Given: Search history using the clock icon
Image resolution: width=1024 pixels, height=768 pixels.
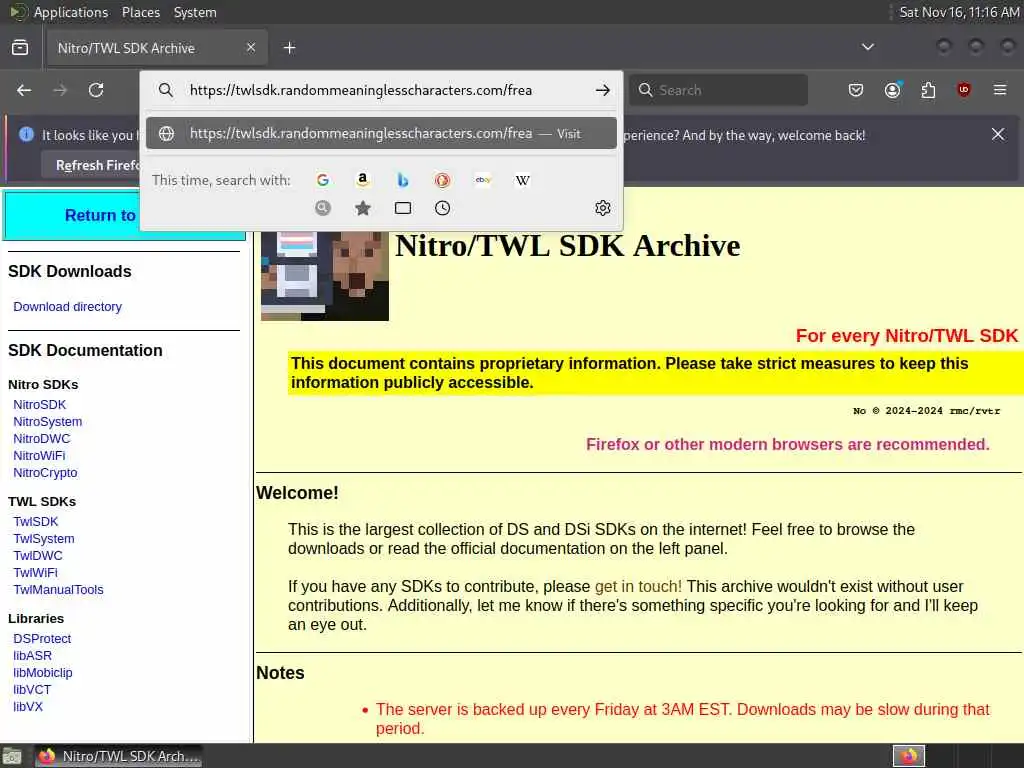Looking at the screenshot, I should [442, 208].
